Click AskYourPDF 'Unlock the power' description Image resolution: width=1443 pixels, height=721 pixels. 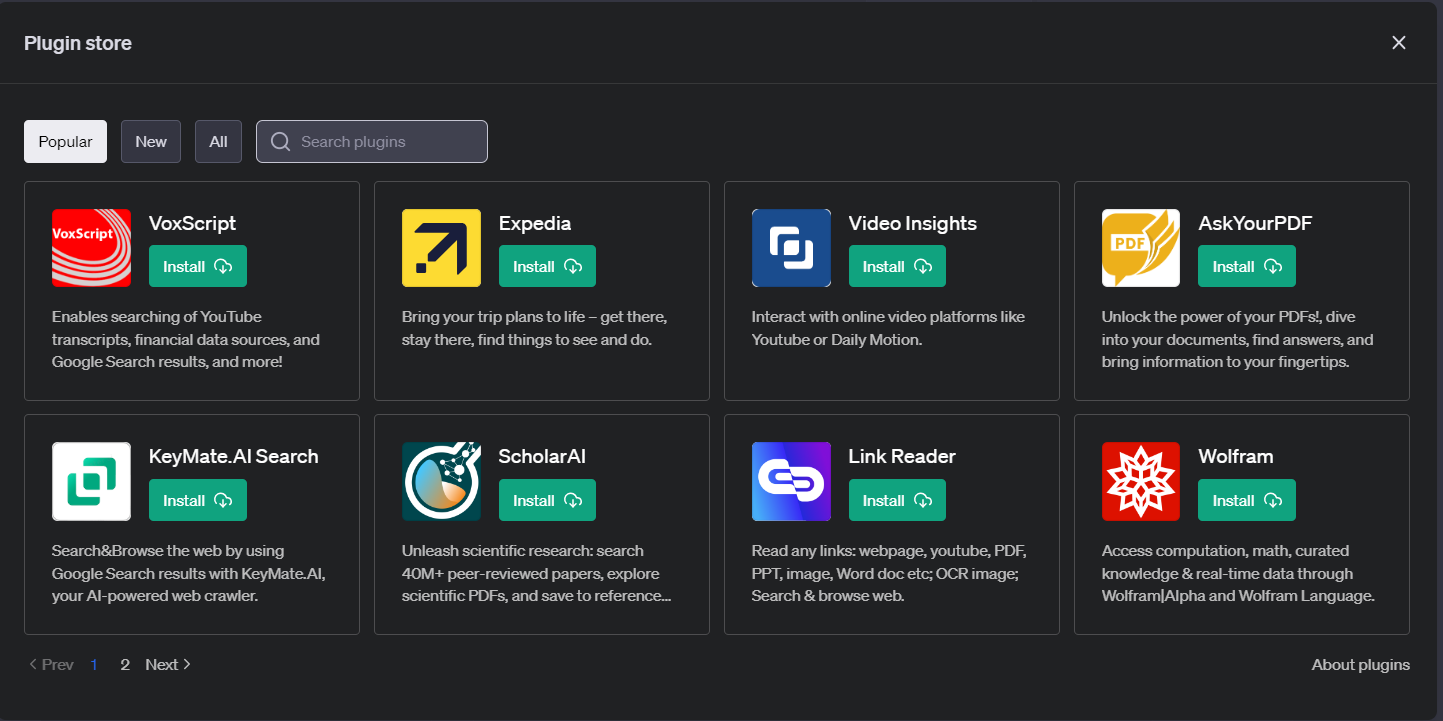[x=1238, y=339]
